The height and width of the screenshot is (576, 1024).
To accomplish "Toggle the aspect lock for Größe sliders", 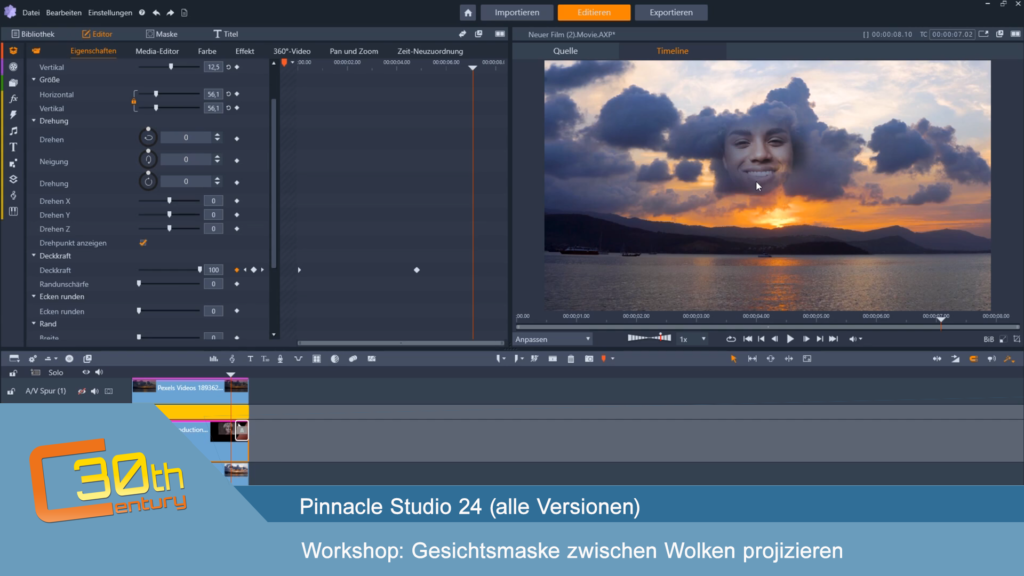I will [134, 101].
